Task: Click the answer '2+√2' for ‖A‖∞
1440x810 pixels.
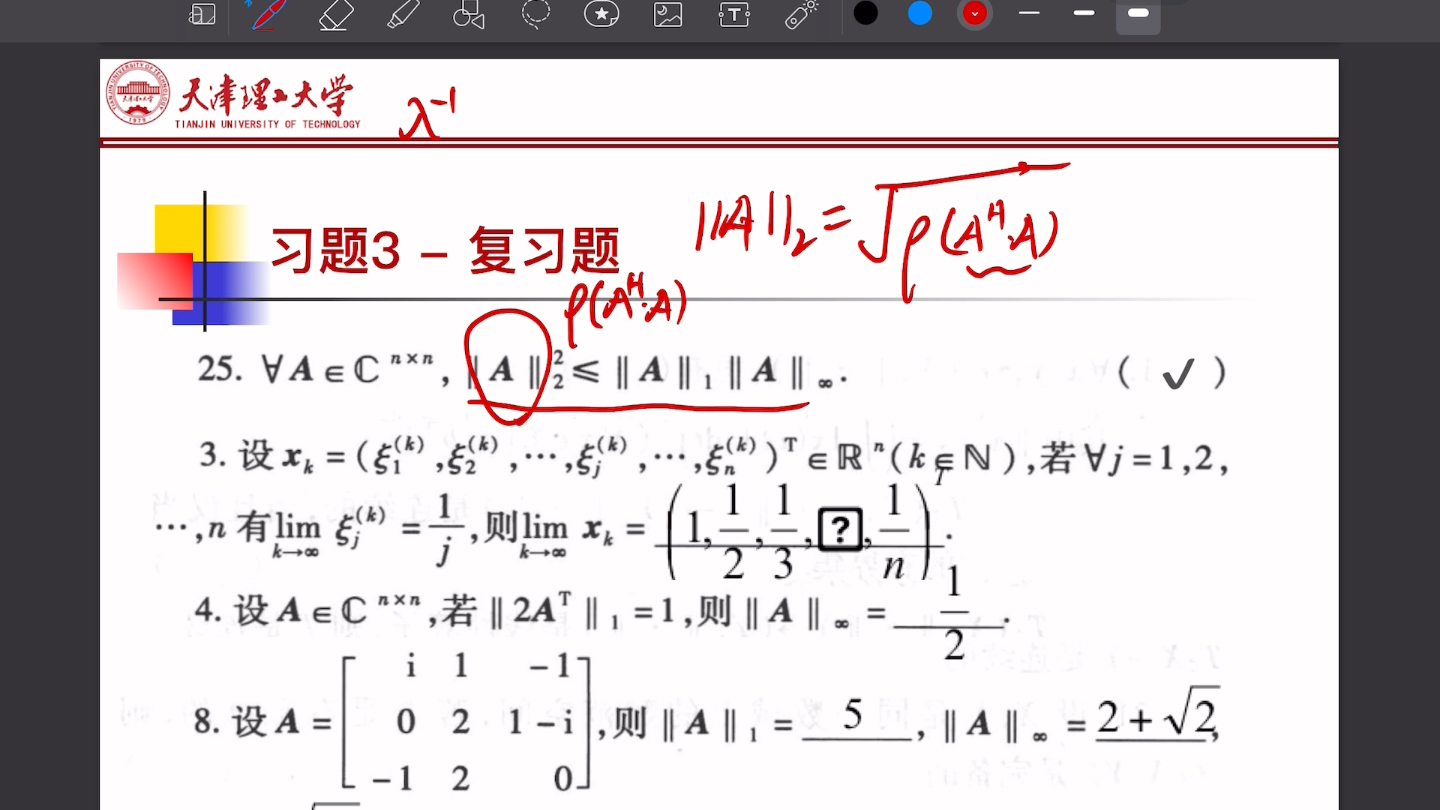Action: click(1158, 716)
